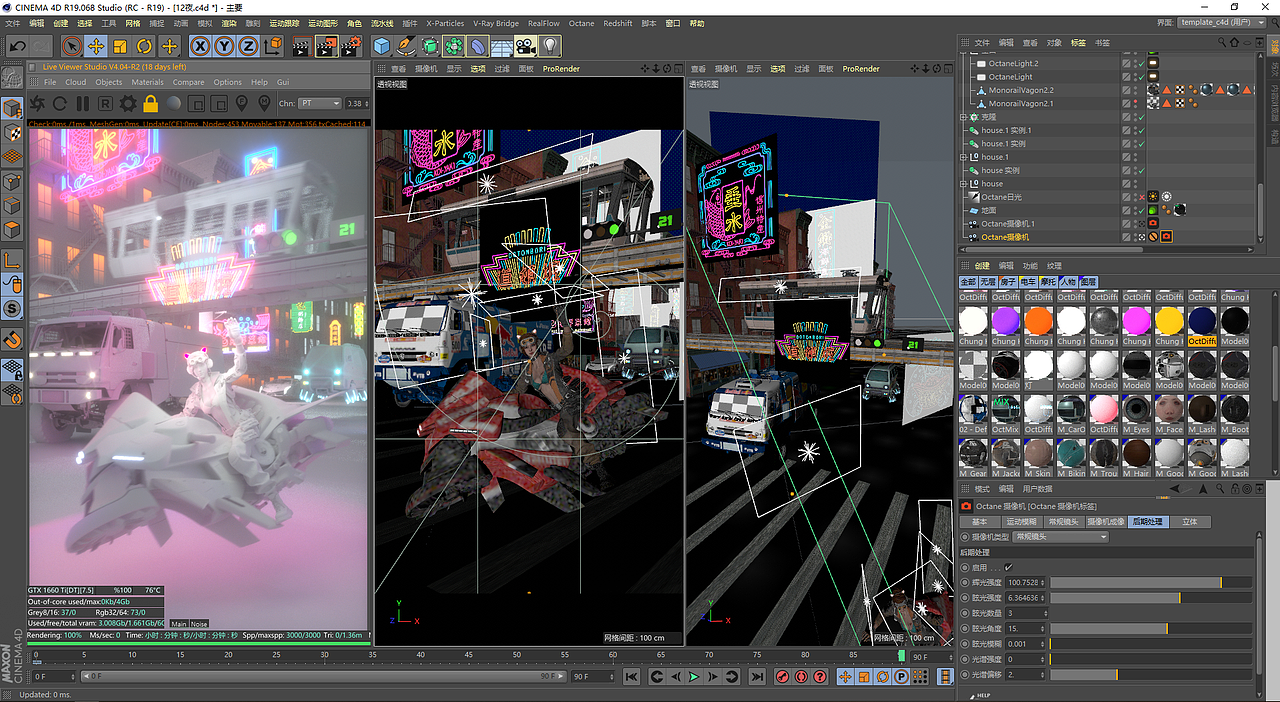This screenshot has width=1280, height=702.
Task: Activate the Move tool
Action: (96, 46)
